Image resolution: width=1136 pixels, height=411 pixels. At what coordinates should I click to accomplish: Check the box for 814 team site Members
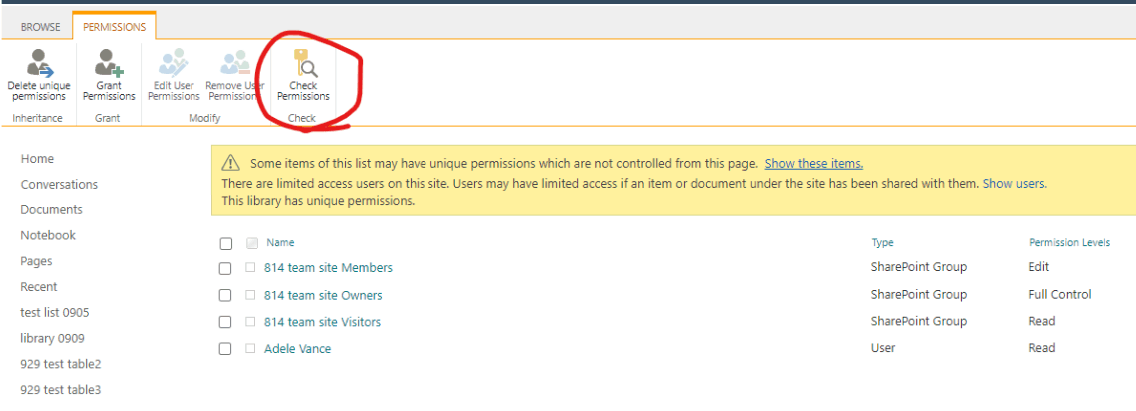point(225,269)
